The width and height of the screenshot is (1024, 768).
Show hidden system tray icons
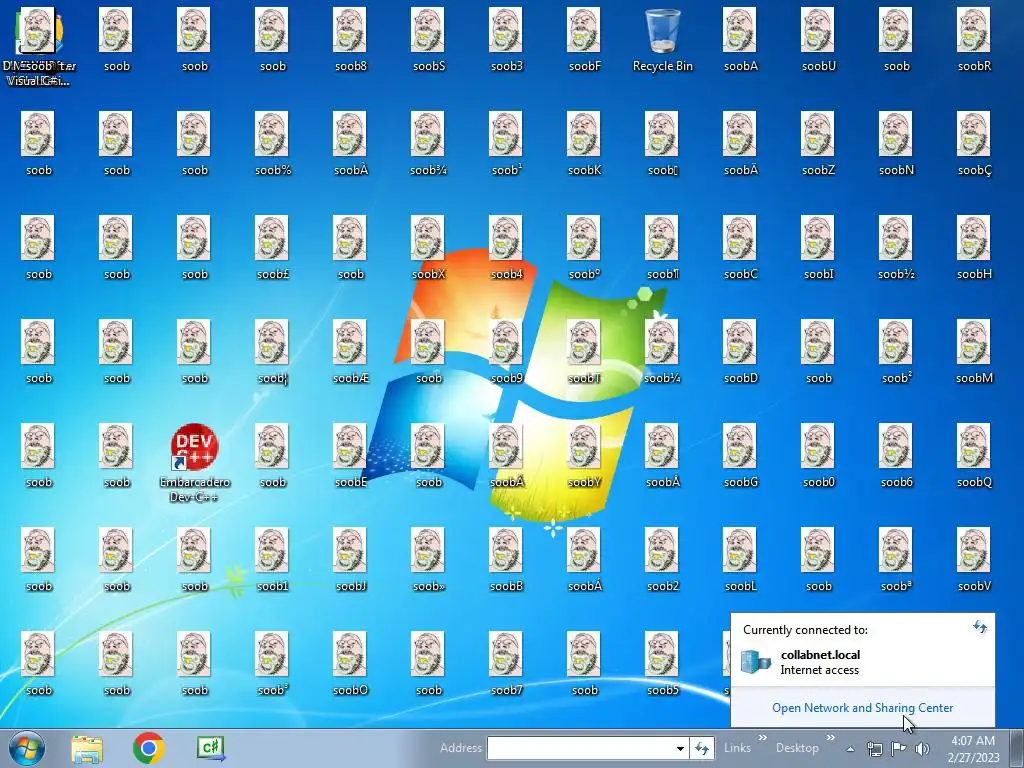[850, 749]
